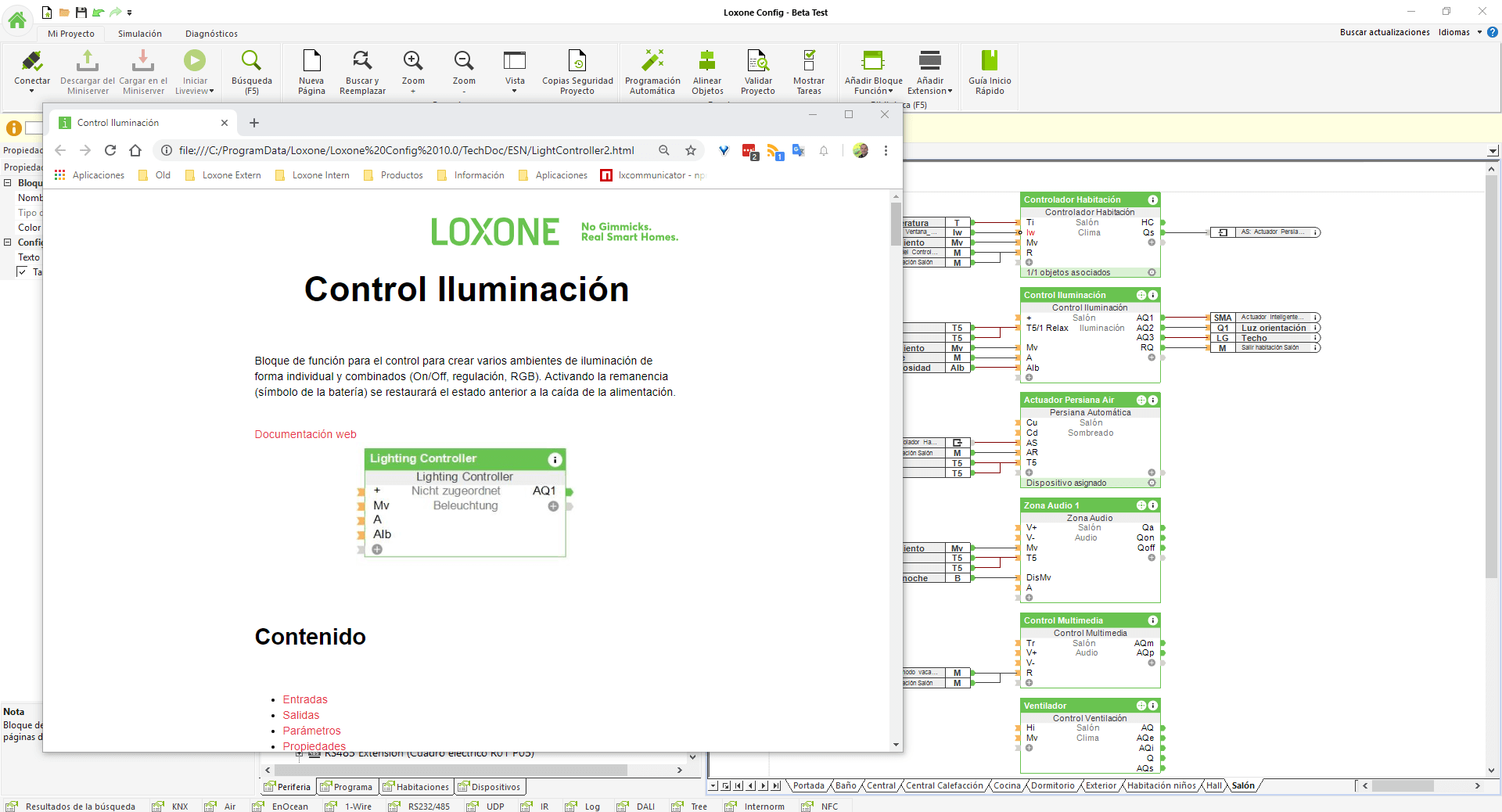
Task: Run Programación Automática wand tool
Action: tap(652, 63)
